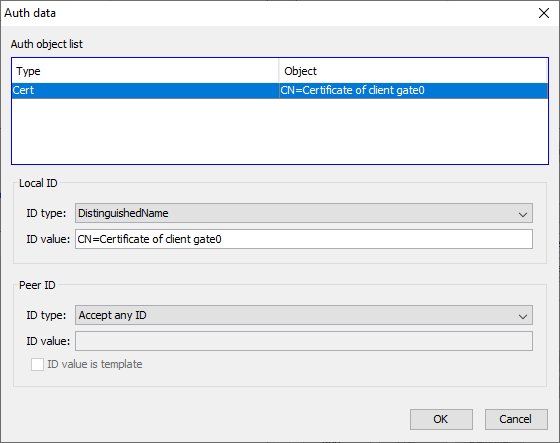This screenshot has width=560, height=443.
Task: Enable ID value is template checkbox
Action: [38, 364]
